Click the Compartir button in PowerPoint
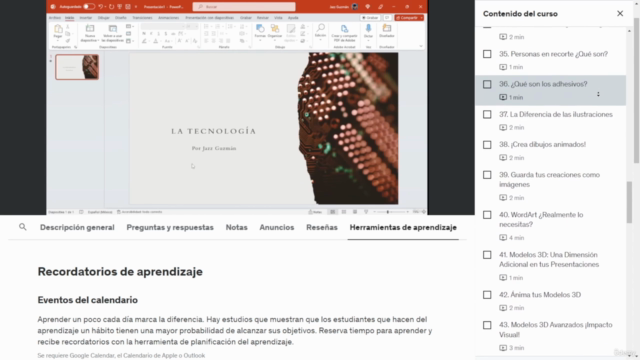This screenshot has height=360, width=640. pos(409,18)
